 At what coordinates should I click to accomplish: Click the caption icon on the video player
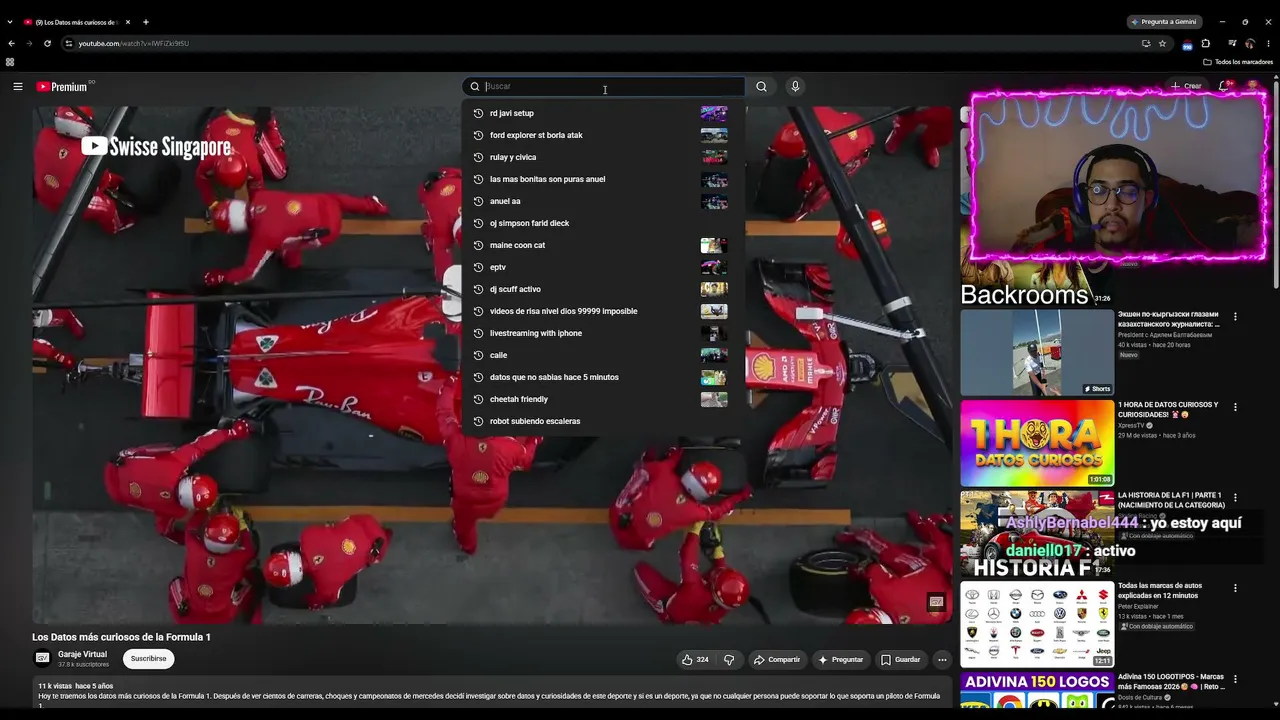(936, 602)
